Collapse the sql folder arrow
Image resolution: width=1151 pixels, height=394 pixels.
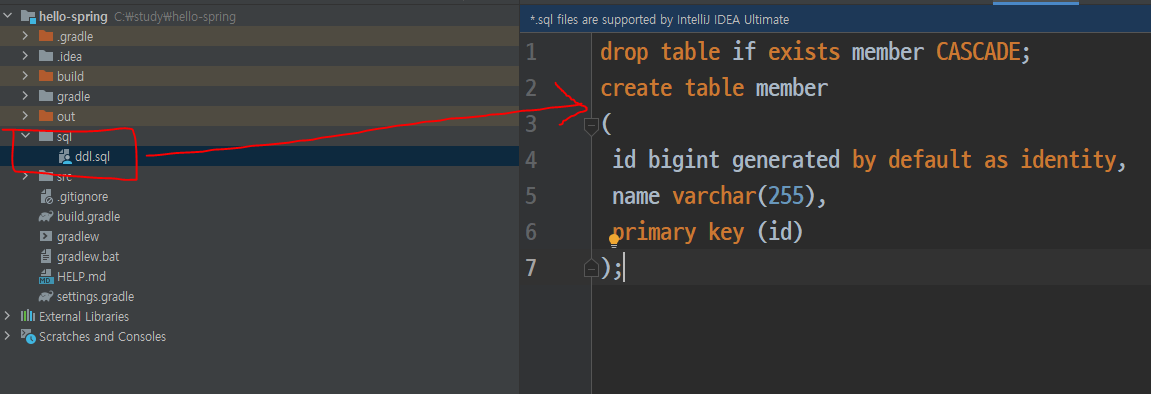pos(26,136)
